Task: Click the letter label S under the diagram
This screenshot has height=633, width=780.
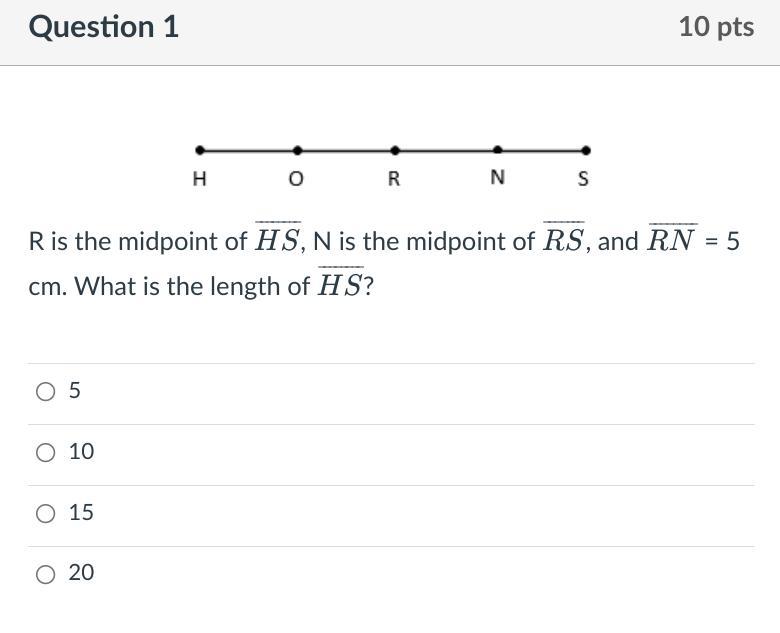Action: click(x=584, y=180)
